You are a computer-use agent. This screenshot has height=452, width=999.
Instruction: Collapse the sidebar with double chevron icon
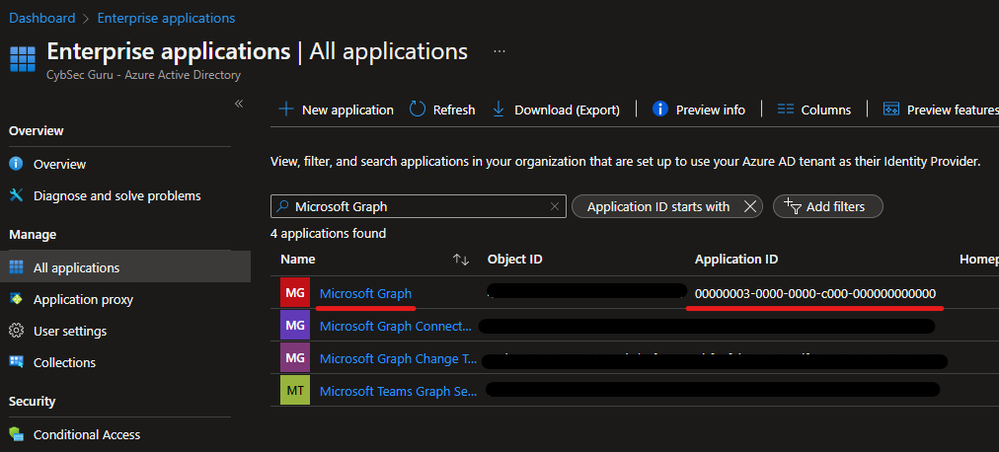(239, 104)
